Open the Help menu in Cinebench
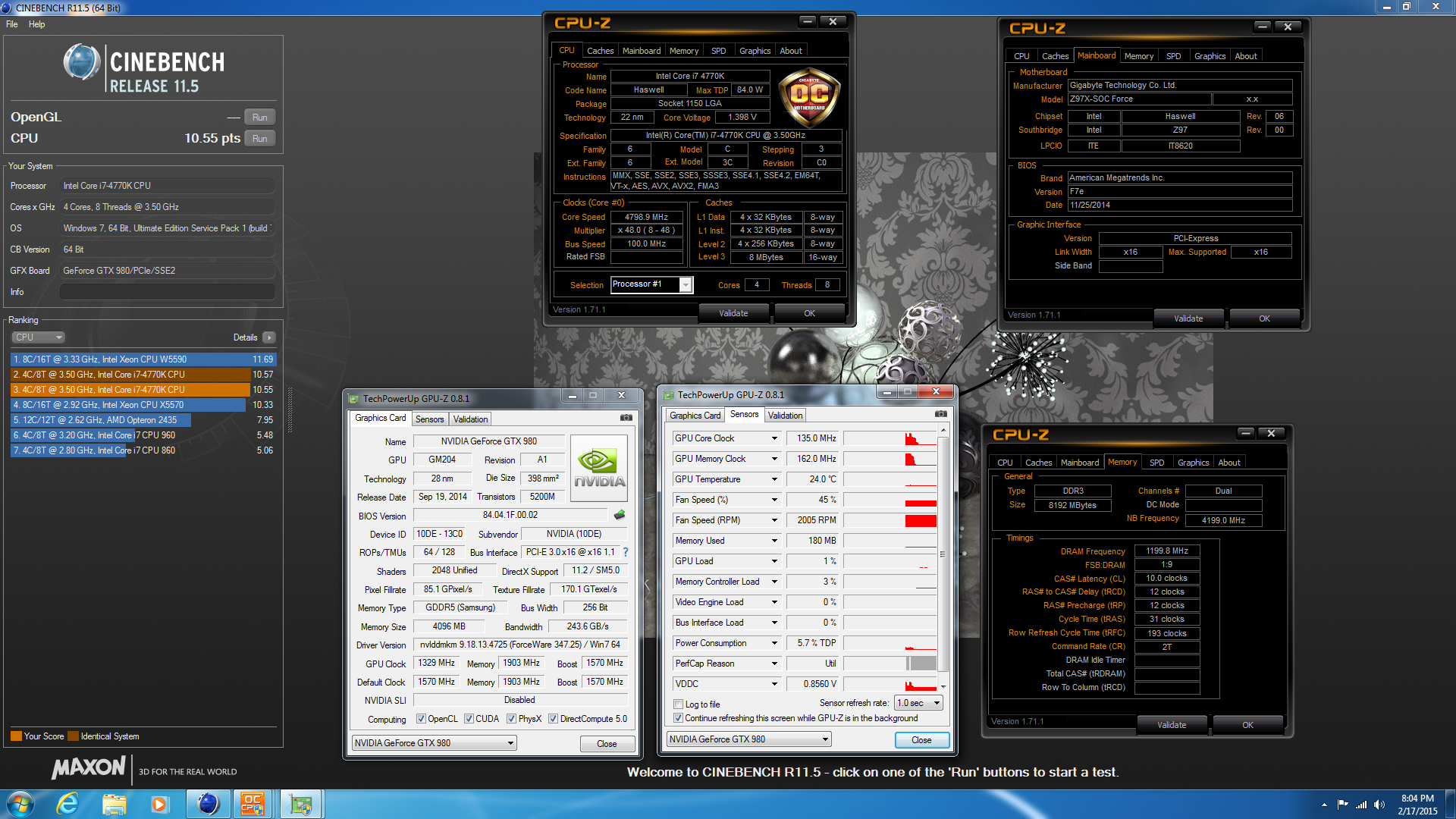 coord(37,24)
